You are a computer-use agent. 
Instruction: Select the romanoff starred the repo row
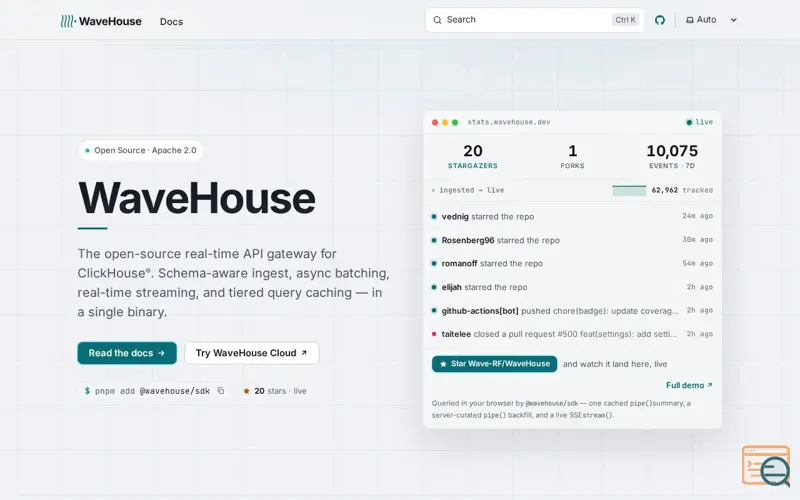[x=572, y=263]
